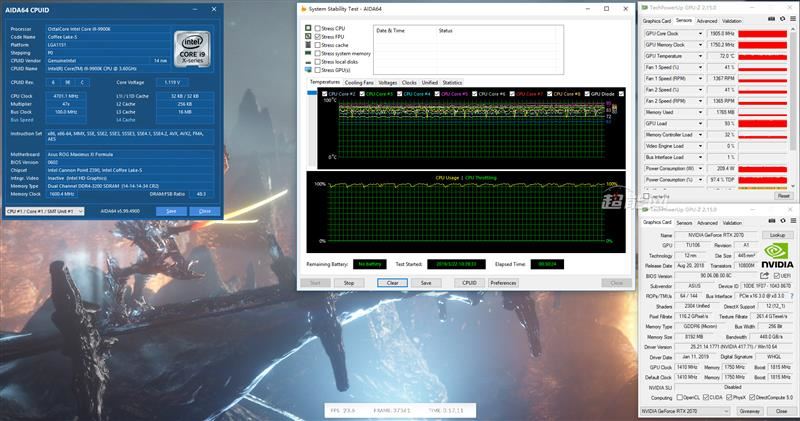Open the Fan 1 Speed (%) sensor dropdown
The width and height of the screenshot is (800, 421).
(700, 67)
